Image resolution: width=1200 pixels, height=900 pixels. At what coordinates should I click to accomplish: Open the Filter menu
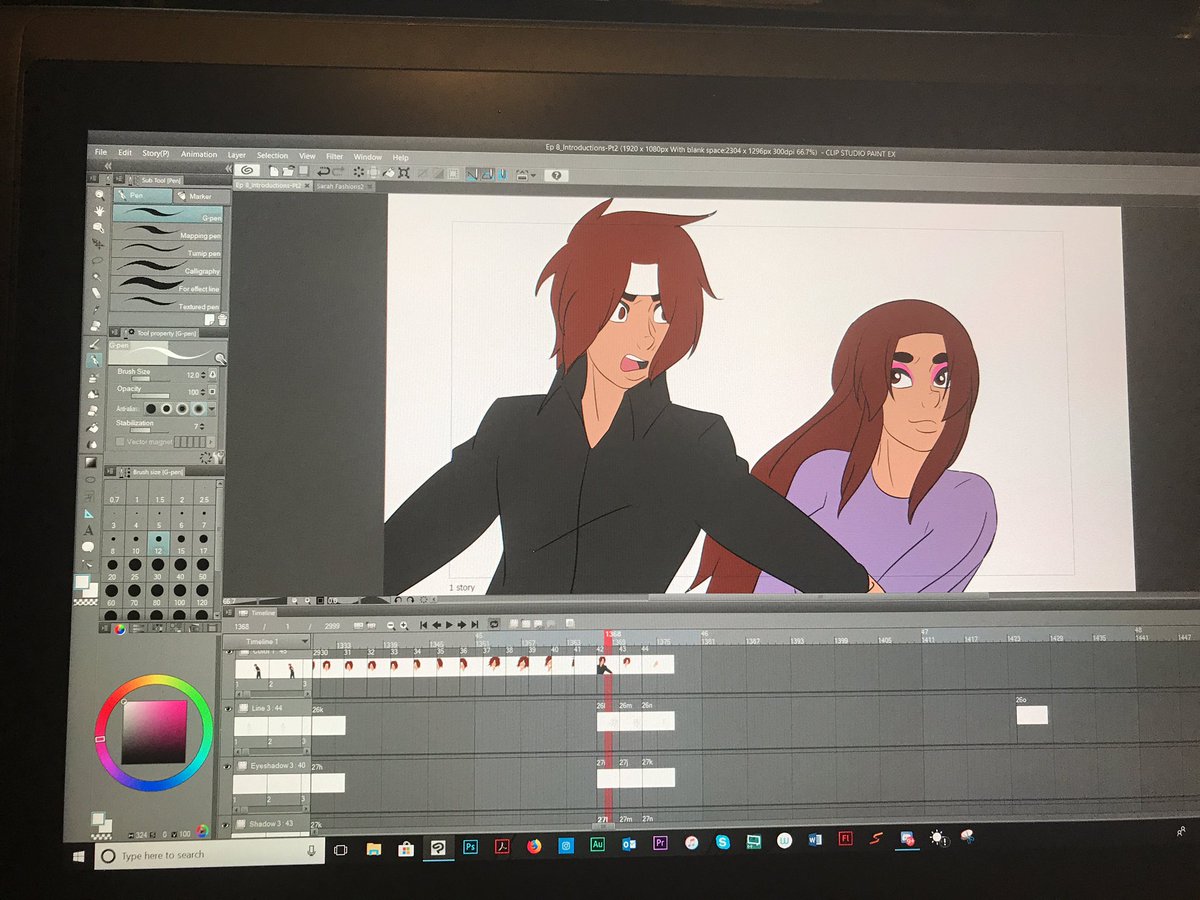[x=334, y=156]
